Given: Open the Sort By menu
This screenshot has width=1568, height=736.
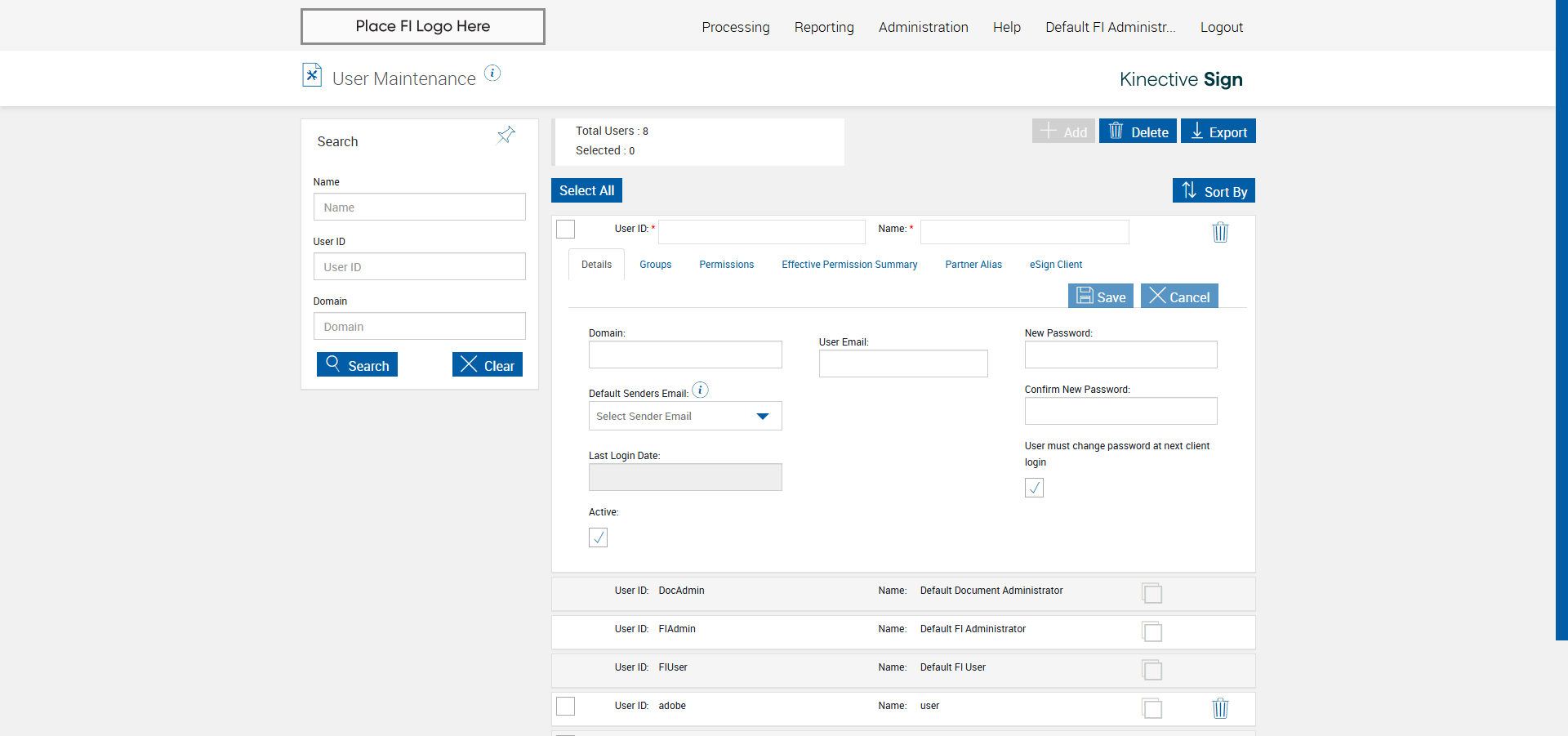Looking at the screenshot, I should coord(1214,190).
